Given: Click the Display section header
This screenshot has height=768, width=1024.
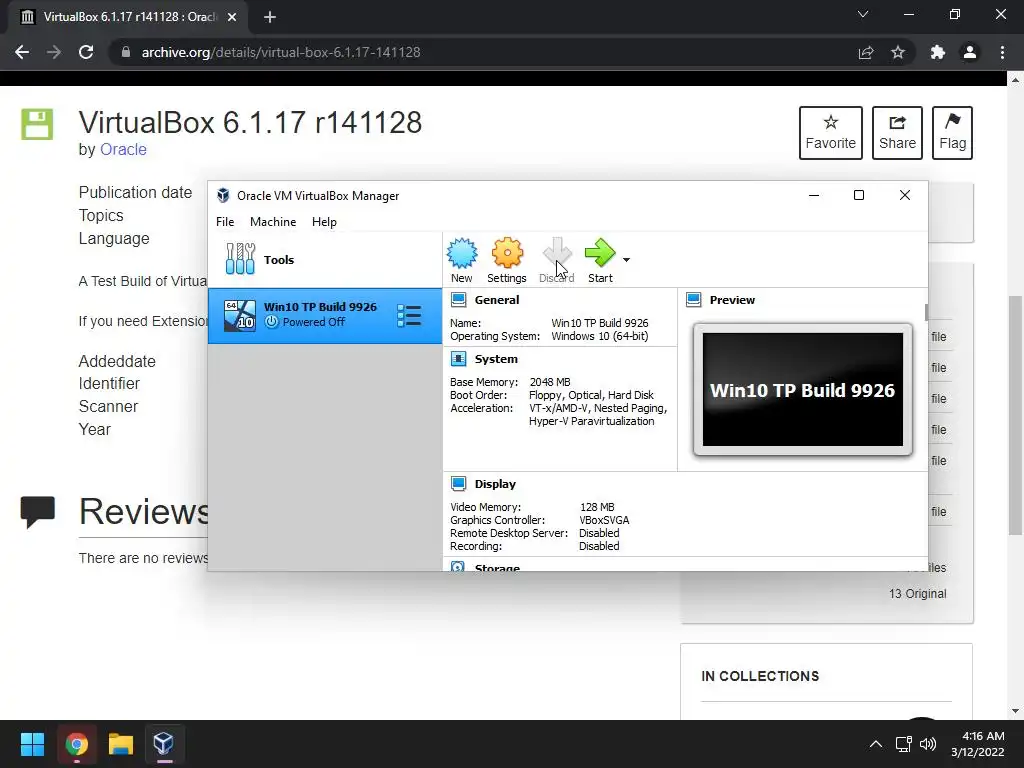Looking at the screenshot, I should (x=495, y=484).
